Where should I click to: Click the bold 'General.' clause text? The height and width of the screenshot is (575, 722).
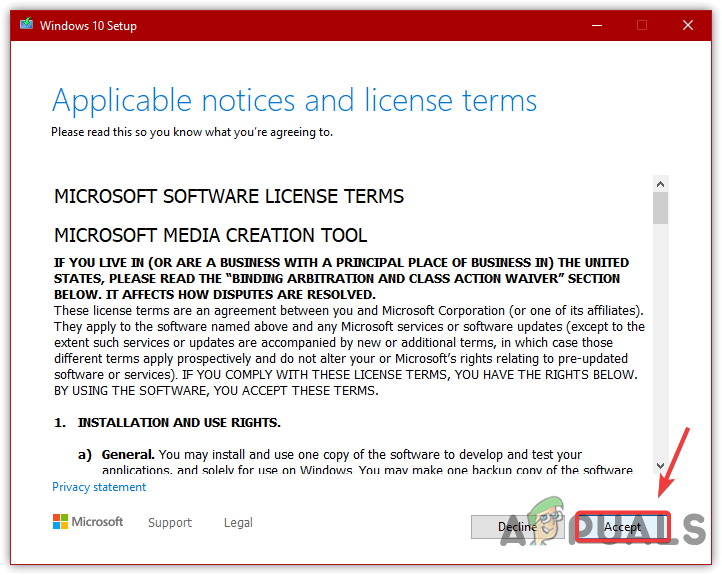tap(128, 455)
